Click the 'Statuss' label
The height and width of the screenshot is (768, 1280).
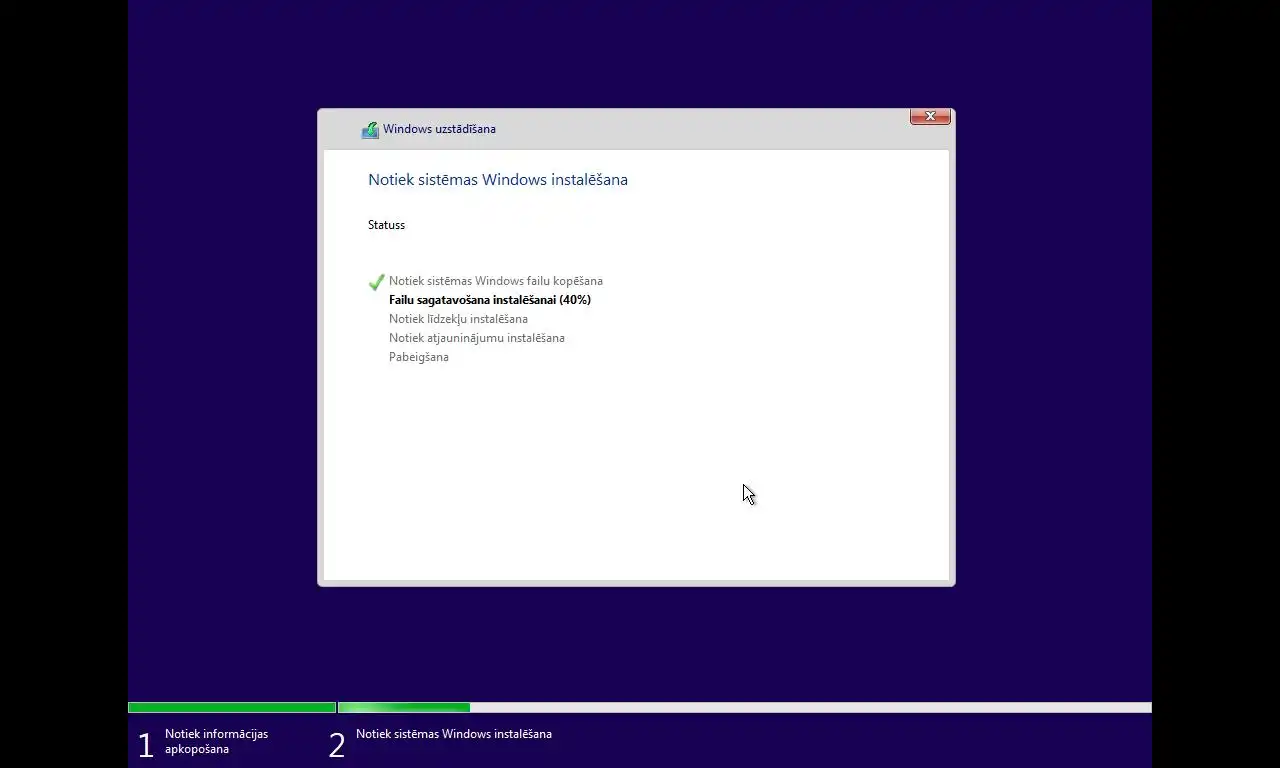point(386,225)
